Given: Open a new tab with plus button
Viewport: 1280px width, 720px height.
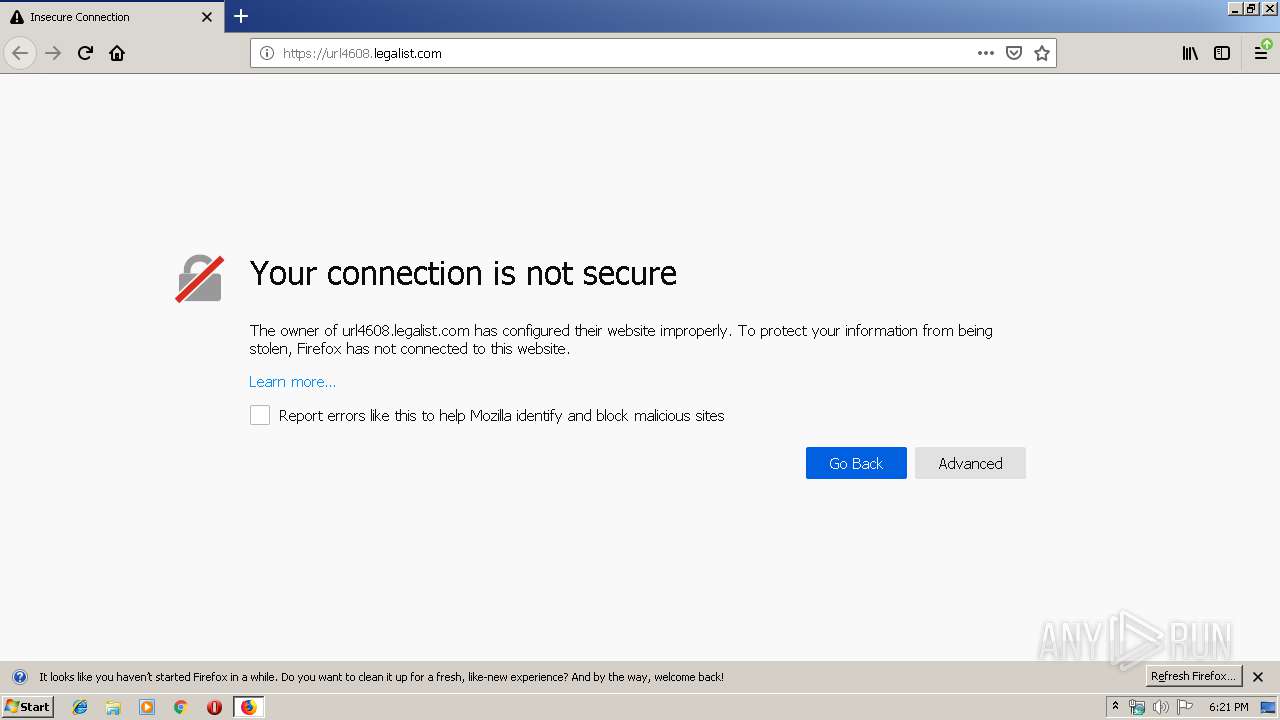Looking at the screenshot, I should [241, 16].
